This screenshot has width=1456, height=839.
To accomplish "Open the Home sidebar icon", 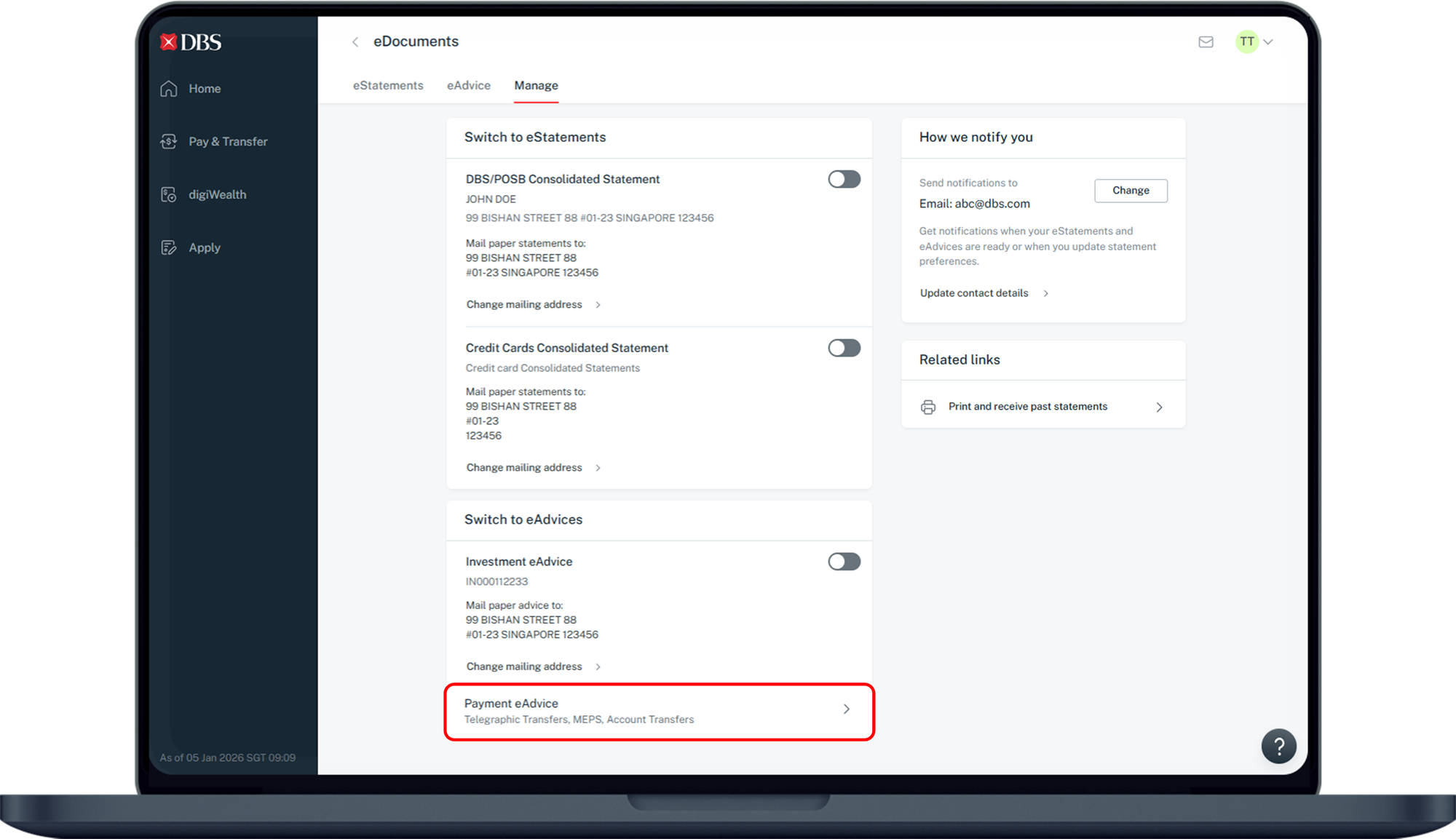I will [x=169, y=89].
